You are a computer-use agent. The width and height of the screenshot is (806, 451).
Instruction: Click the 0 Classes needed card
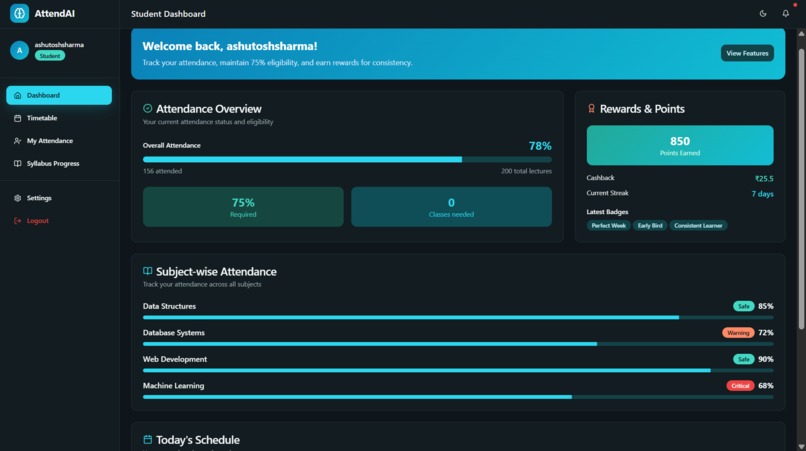pos(451,207)
